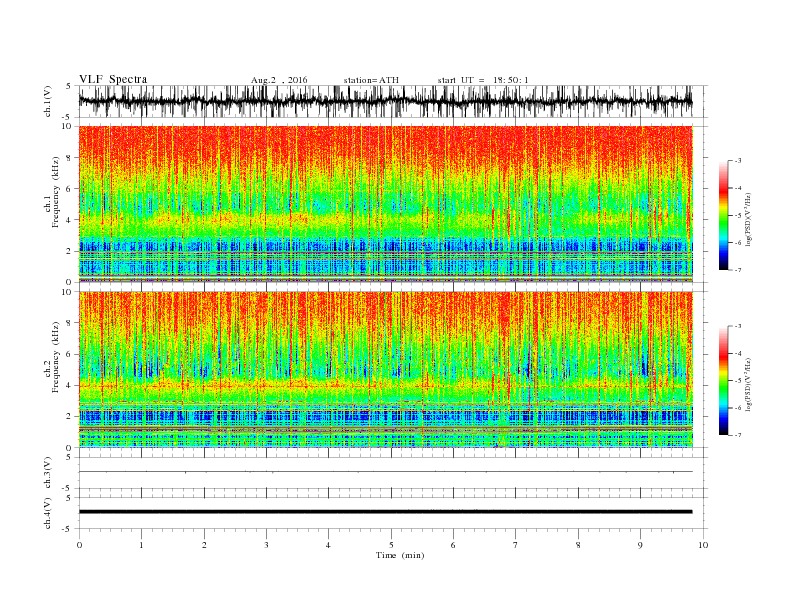Click the "6" tick on Time axis

453,545
